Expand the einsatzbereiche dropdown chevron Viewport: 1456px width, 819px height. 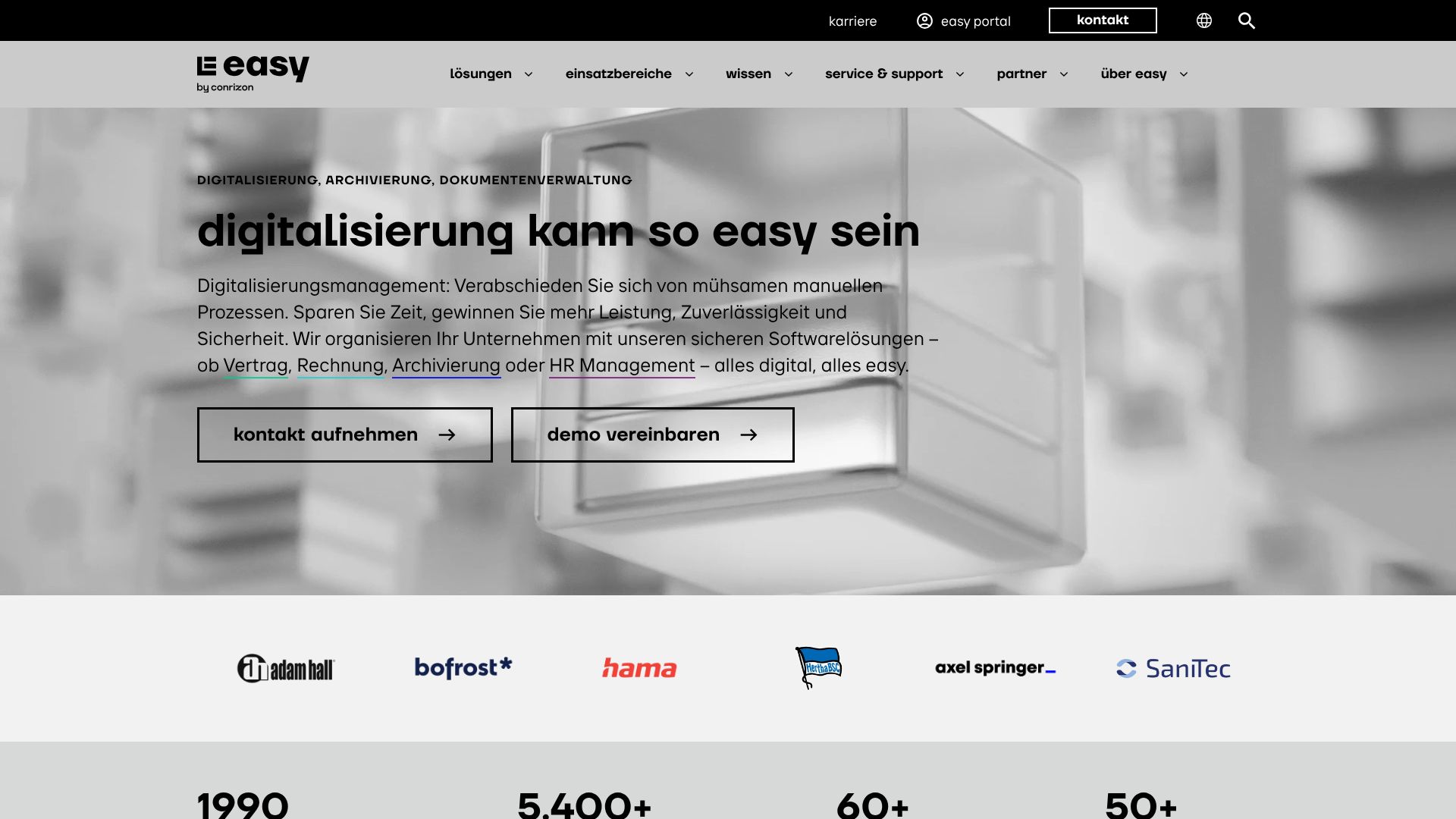(x=689, y=74)
